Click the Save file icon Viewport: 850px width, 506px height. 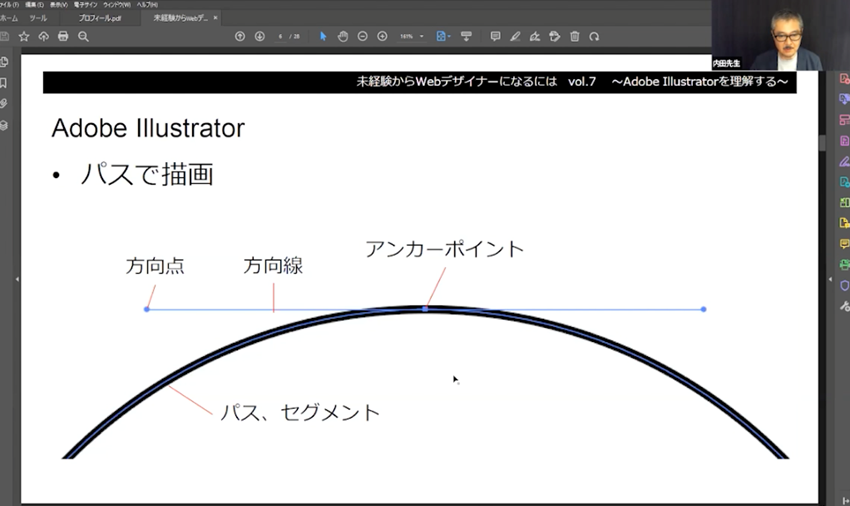[4, 36]
